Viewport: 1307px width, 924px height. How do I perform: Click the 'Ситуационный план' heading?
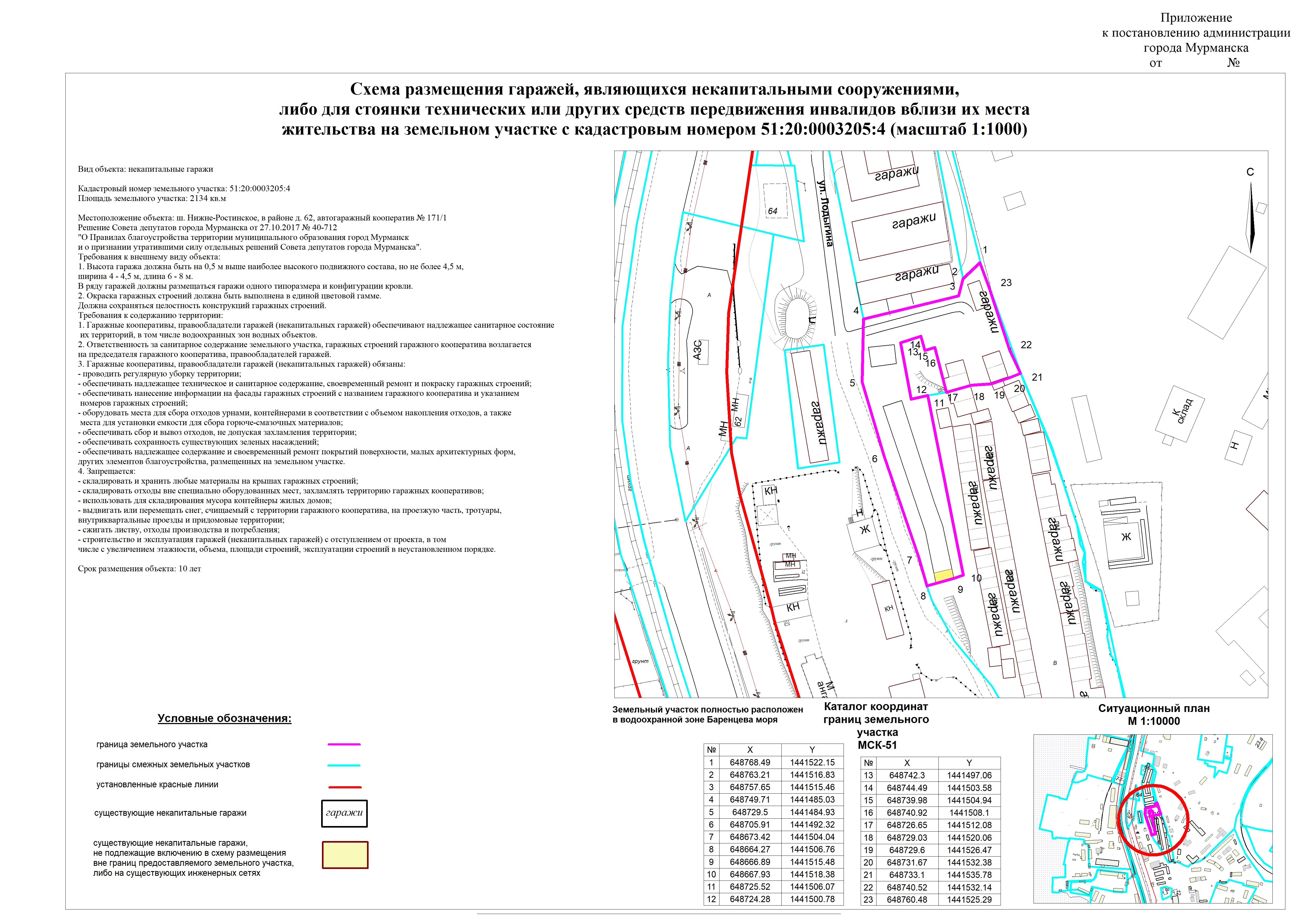1153,708
